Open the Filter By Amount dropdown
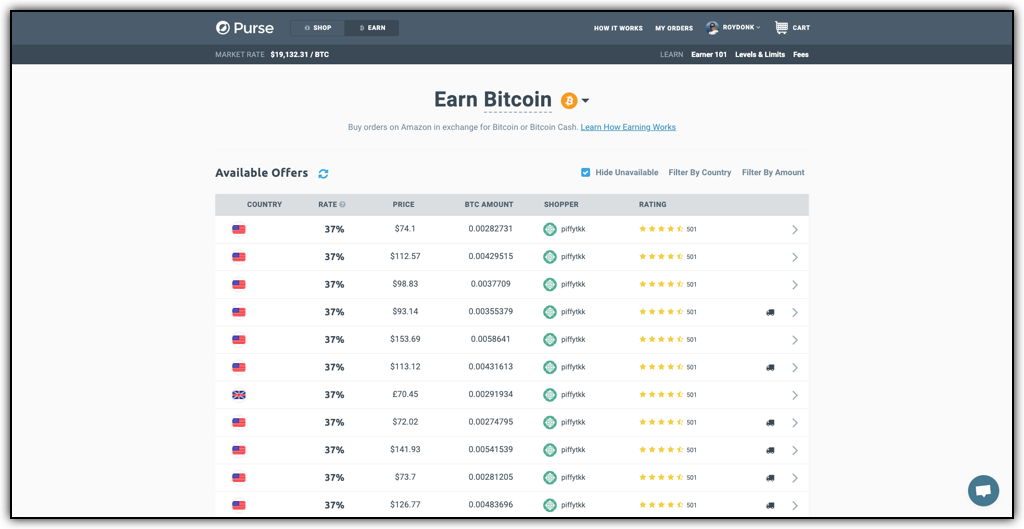Screen dimensions: 1024x529 point(773,172)
